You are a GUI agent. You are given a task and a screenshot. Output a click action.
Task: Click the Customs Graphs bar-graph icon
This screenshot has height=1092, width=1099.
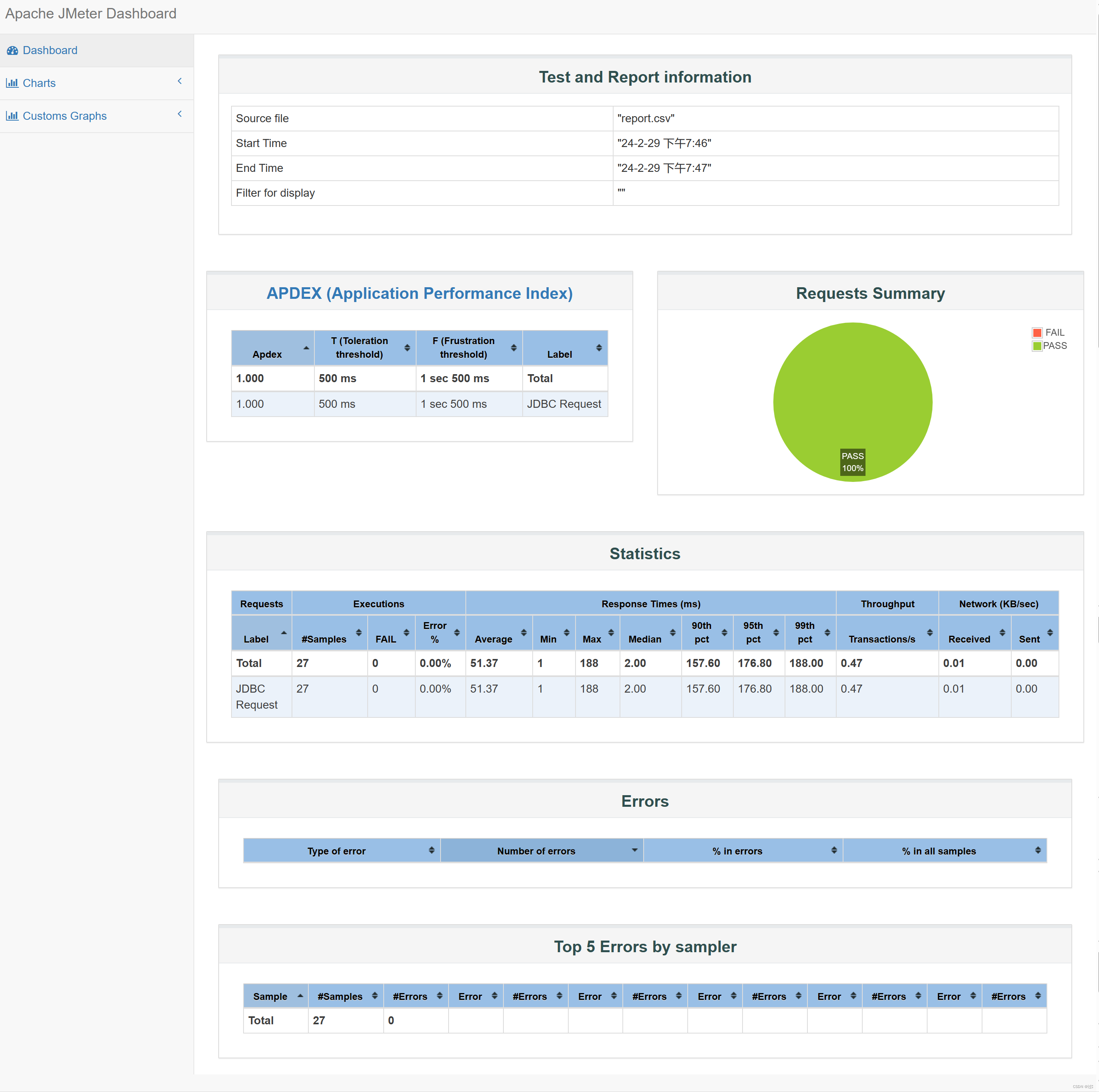[12, 116]
